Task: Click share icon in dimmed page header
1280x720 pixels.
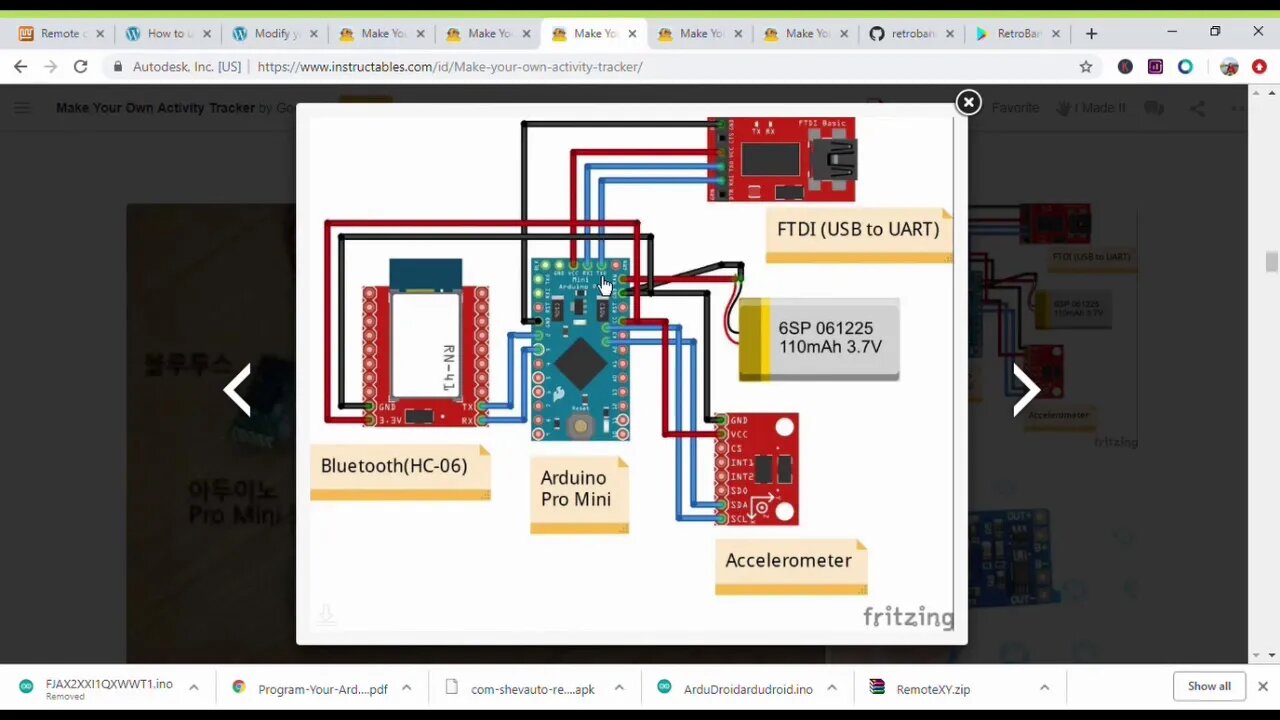Action: [x=1197, y=108]
